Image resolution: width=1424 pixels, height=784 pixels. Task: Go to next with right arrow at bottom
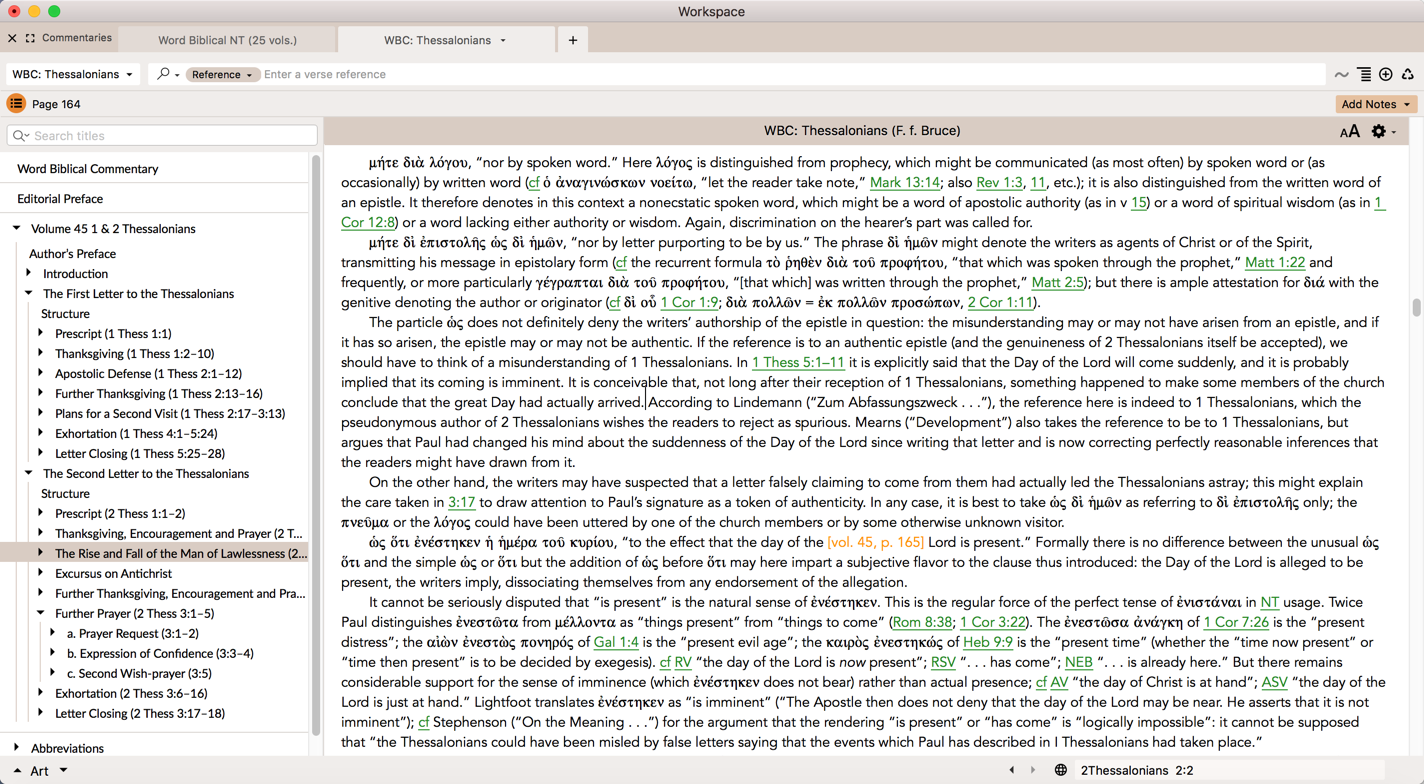[1033, 770]
